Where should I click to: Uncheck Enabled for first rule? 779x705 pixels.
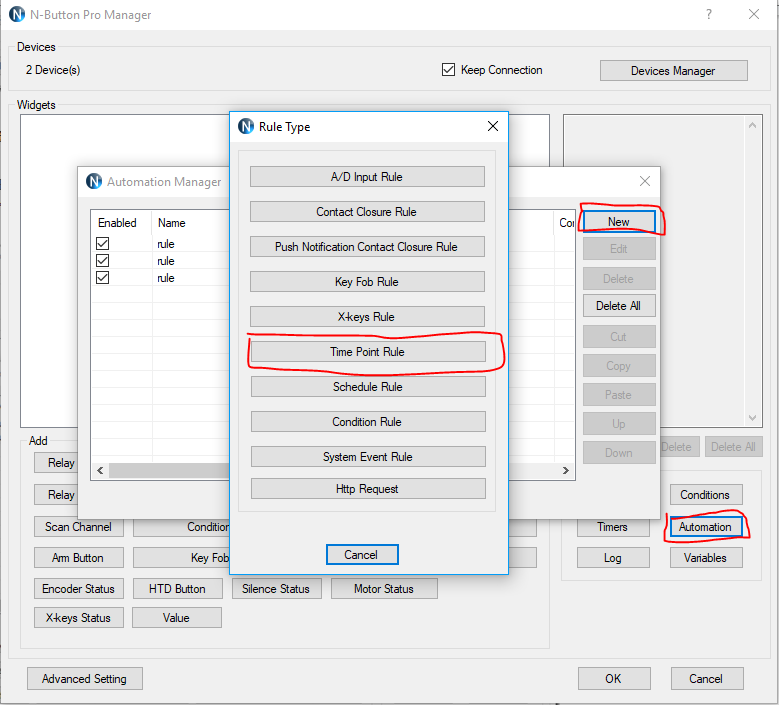pos(103,243)
